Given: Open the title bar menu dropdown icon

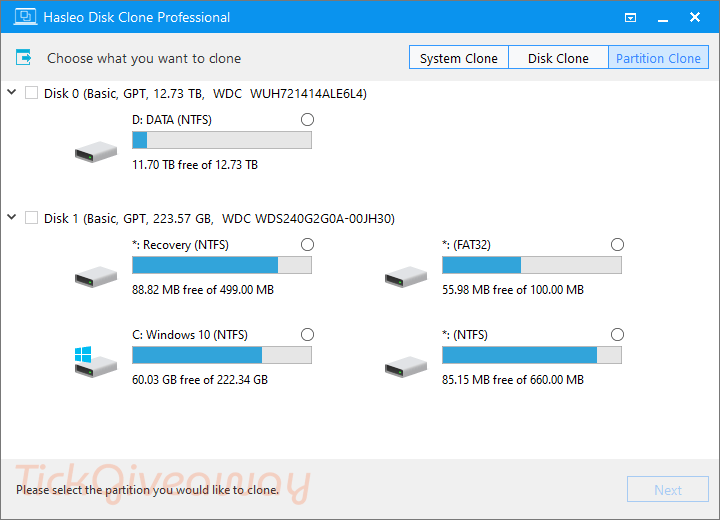Looking at the screenshot, I should click(630, 18).
